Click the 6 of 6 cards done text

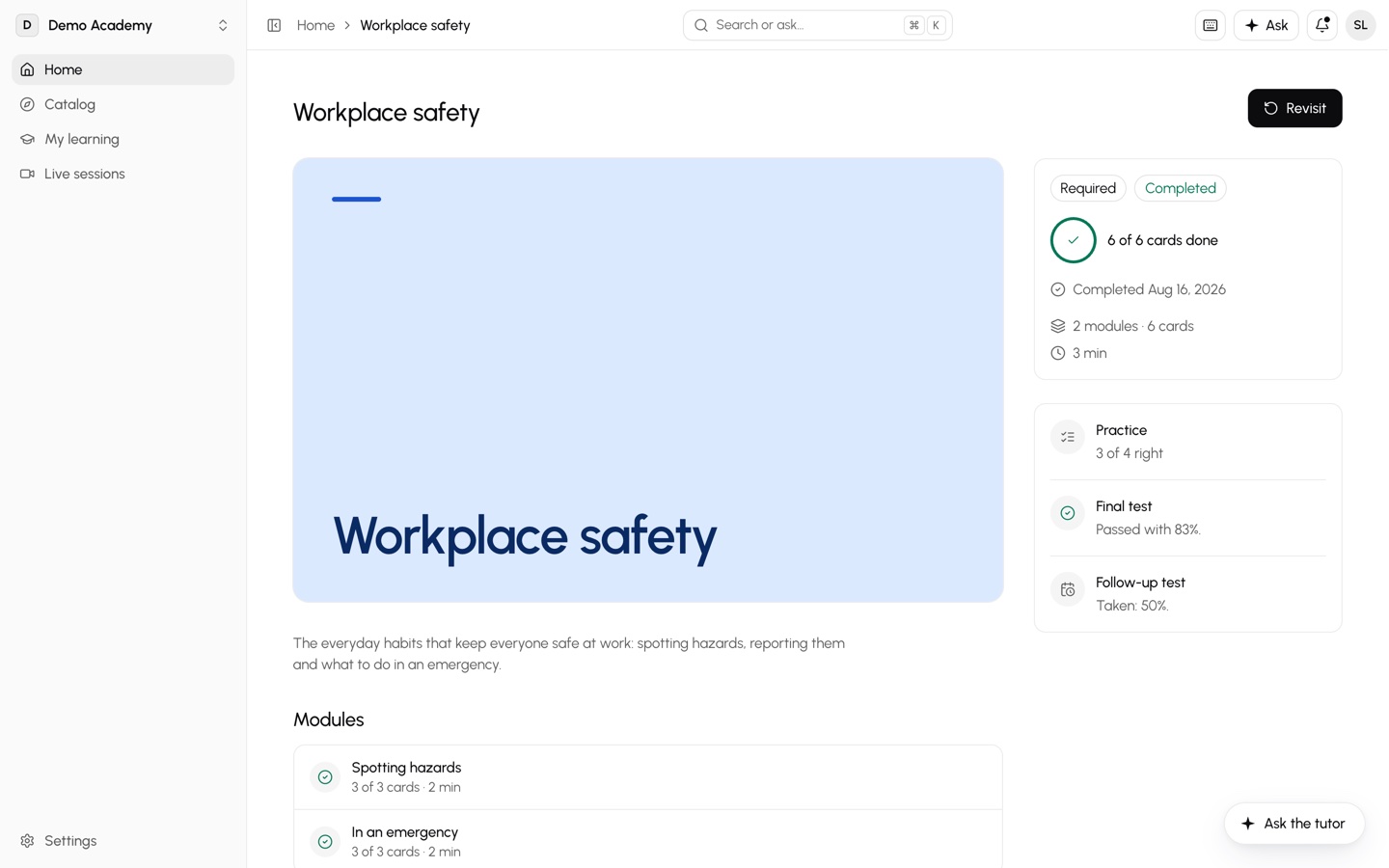[x=1162, y=240]
